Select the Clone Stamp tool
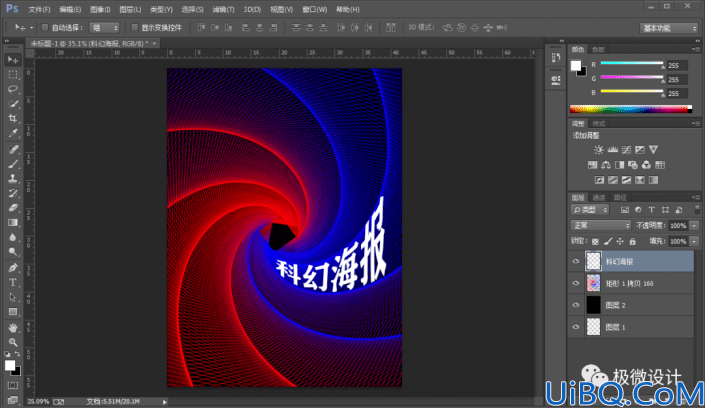This screenshot has height=408, width=705. pos(13,179)
